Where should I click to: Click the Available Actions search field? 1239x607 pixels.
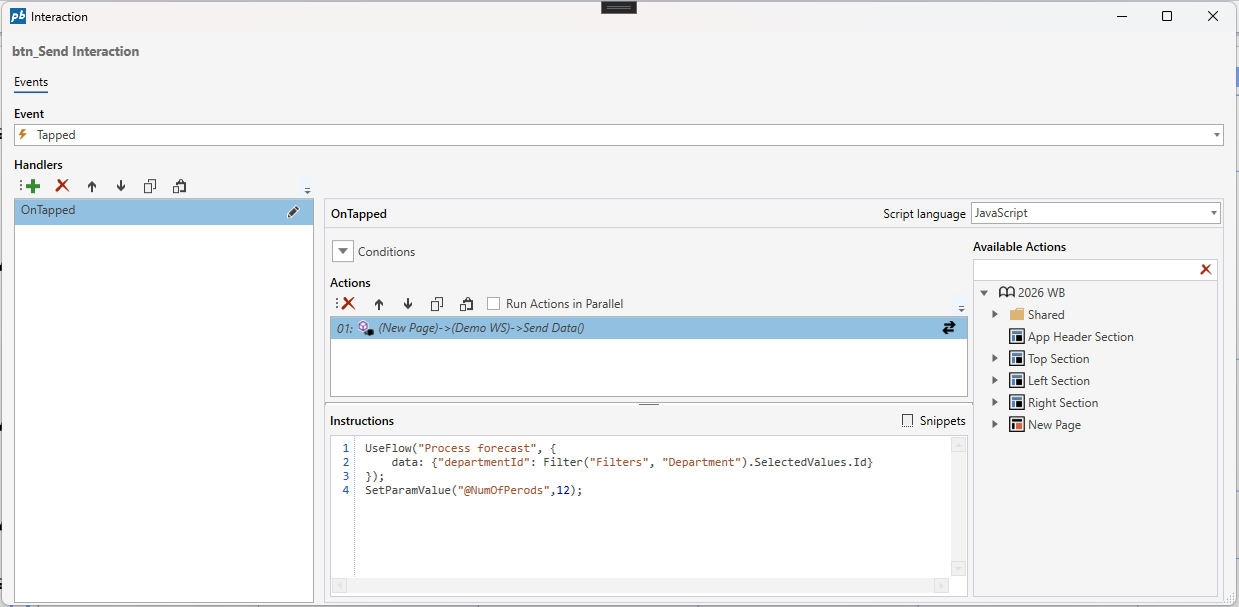tap(1083, 270)
